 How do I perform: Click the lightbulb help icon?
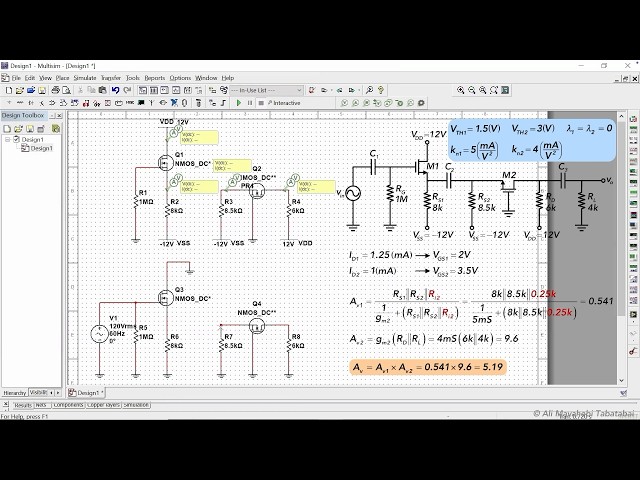pos(381,90)
